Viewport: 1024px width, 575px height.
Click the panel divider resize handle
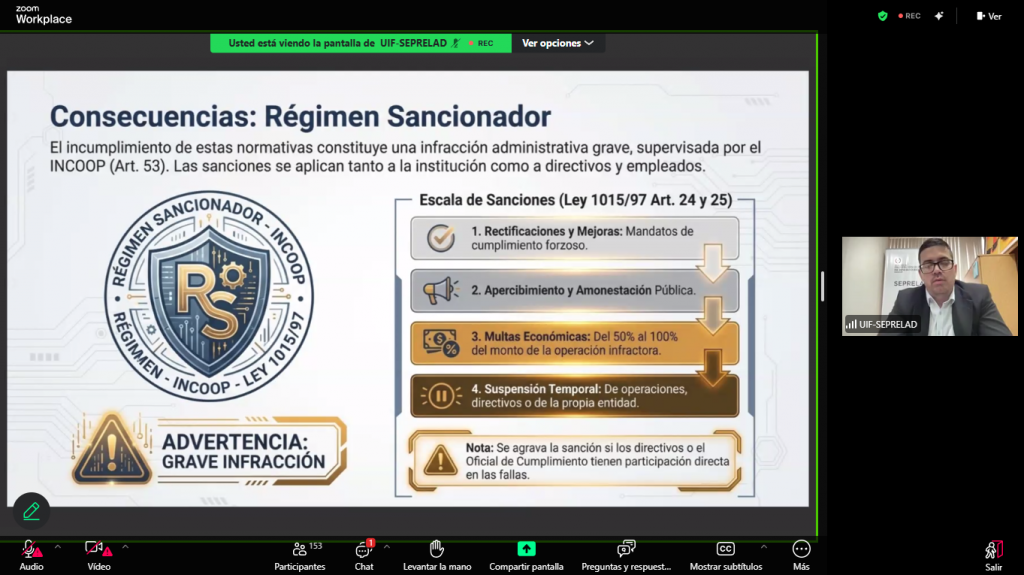tap(823, 287)
